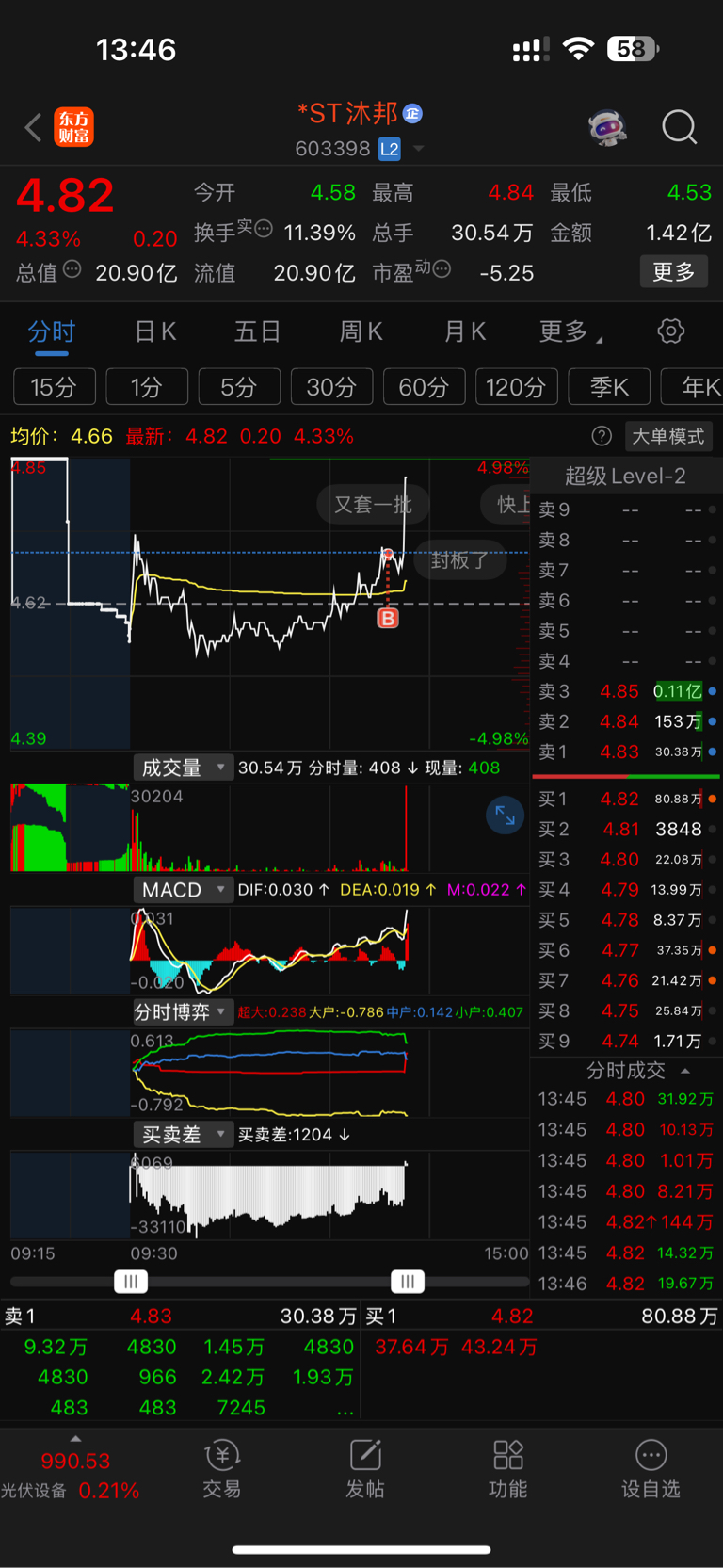Select the 60分 period button
The image size is (723, 1568).
click(x=424, y=387)
